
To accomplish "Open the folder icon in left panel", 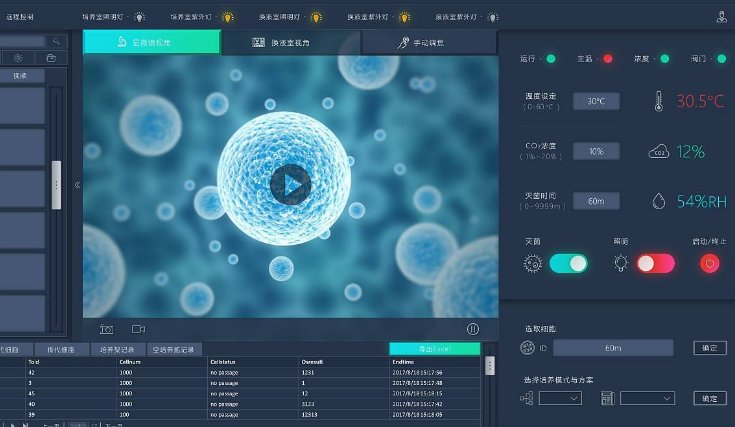I will [x=51, y=58].
